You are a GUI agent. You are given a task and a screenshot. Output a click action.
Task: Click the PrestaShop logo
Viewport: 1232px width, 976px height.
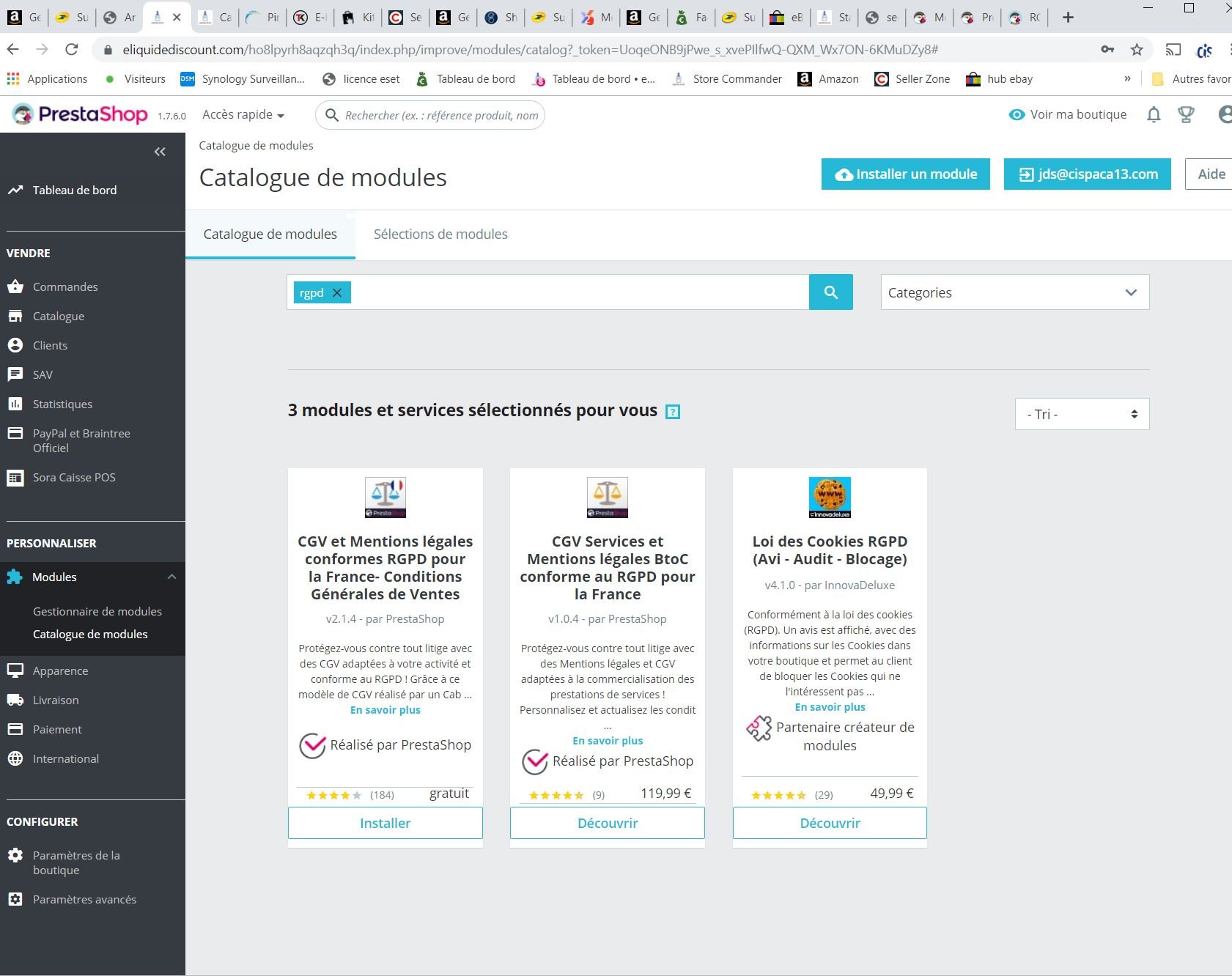(x=80, y=114)
